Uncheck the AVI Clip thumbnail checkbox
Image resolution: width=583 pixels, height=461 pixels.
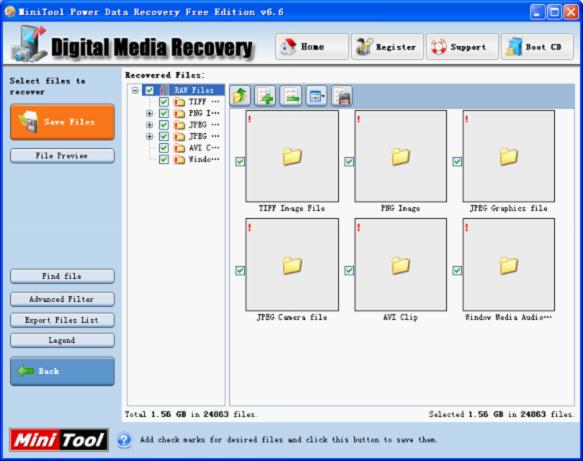tap(349, 270)
